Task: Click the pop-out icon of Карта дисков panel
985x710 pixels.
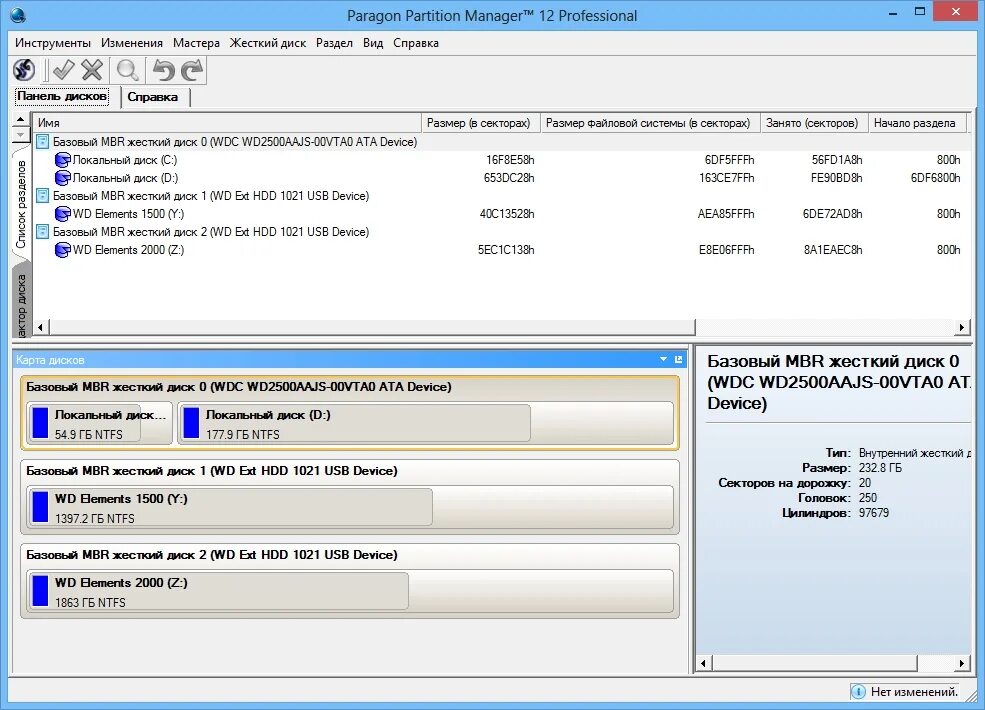Action: (678, 359)
